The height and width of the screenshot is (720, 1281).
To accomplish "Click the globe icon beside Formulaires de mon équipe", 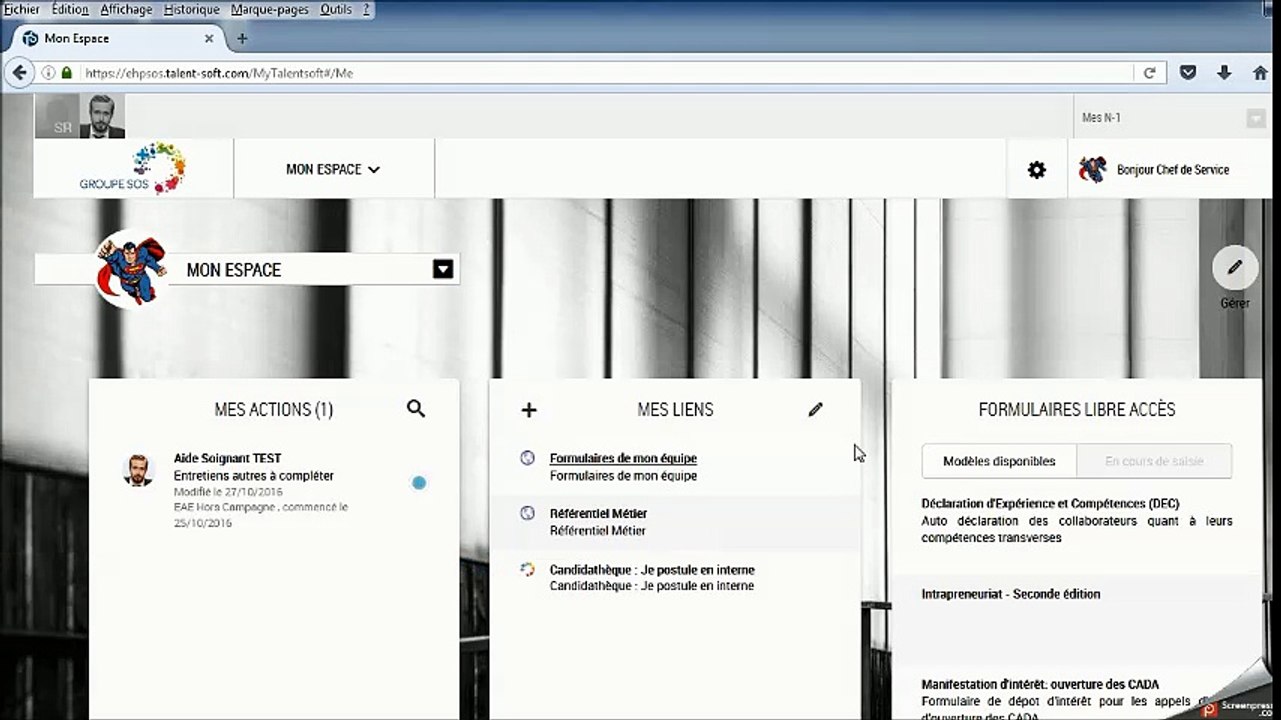I will (527, 458).
